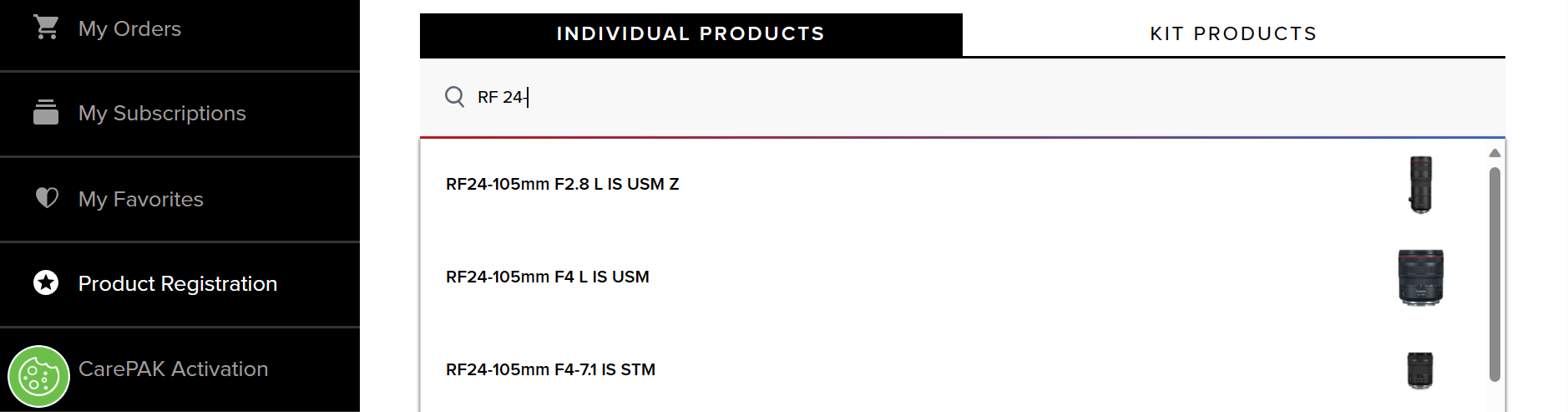
Task: Open My Favorites page
Action: coord(141,200)
